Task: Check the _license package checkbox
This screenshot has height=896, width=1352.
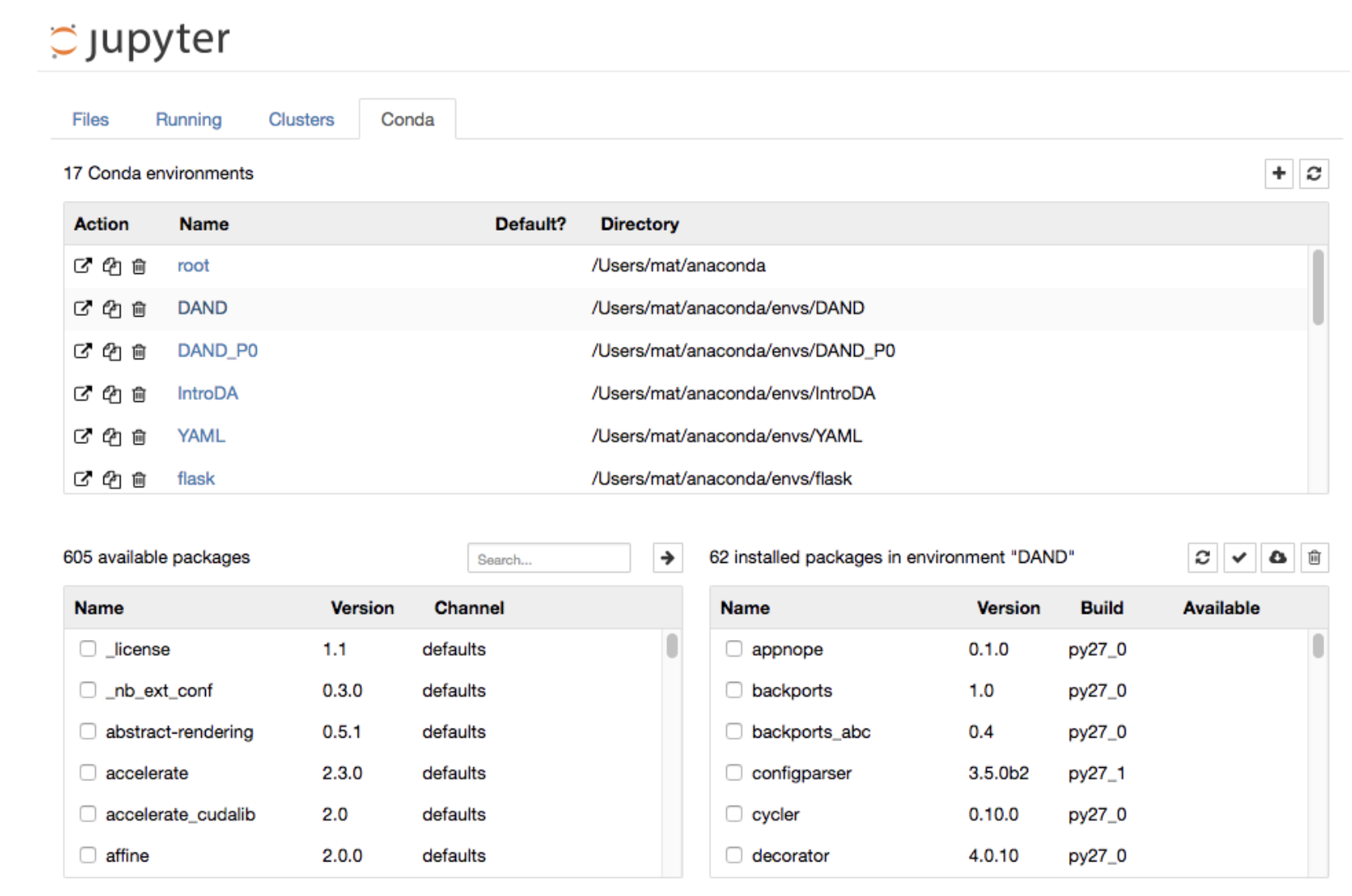Action: (x=88, y=649)
